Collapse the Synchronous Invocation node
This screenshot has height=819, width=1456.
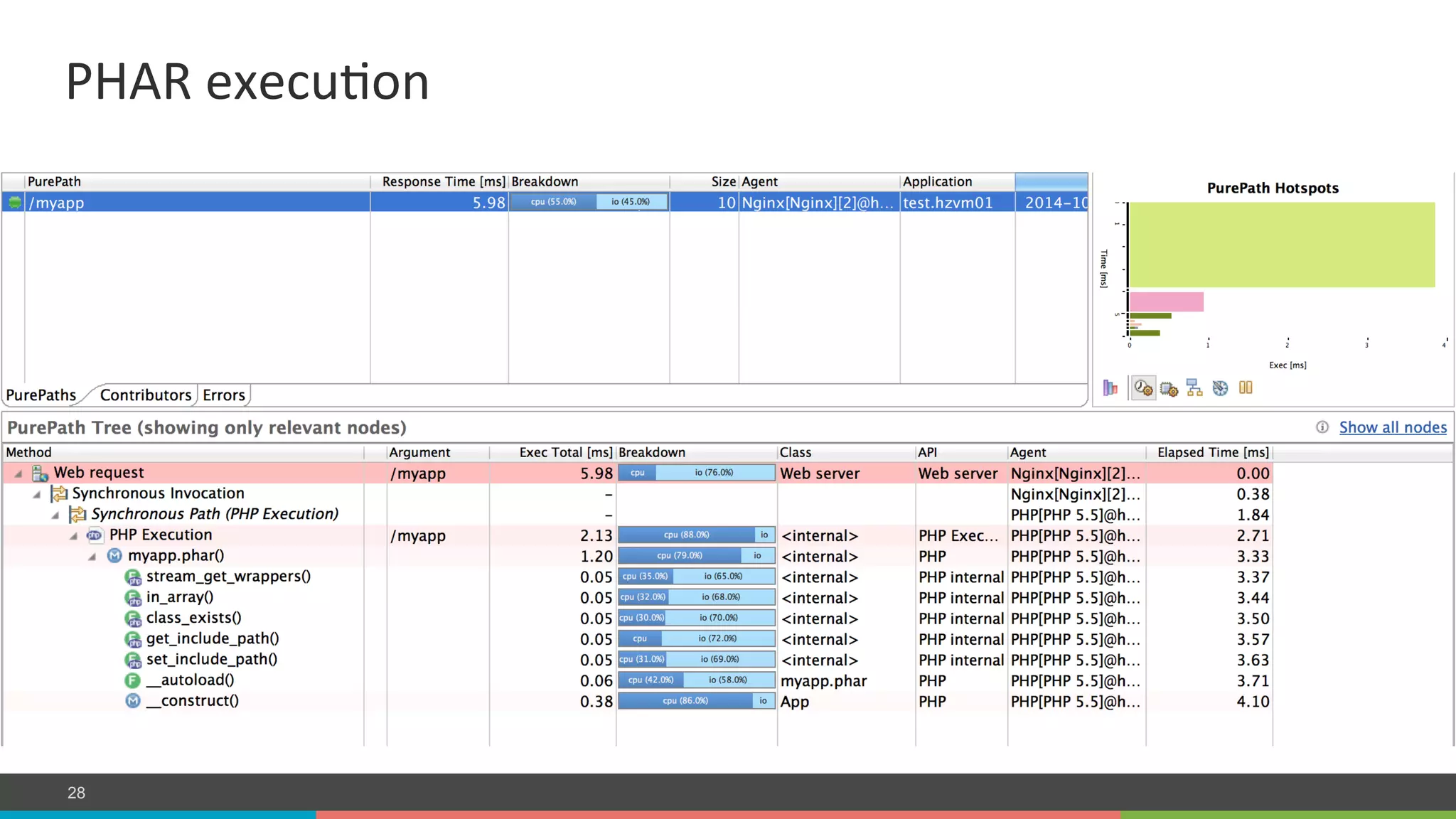point(37,494)
